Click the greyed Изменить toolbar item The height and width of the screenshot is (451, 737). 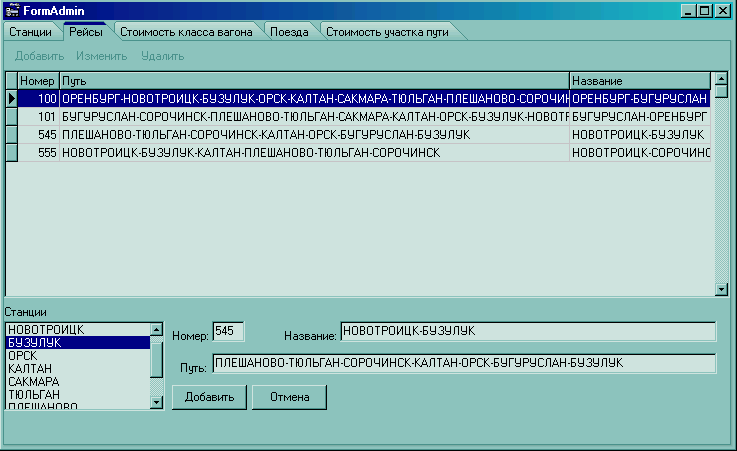(102, 56)
